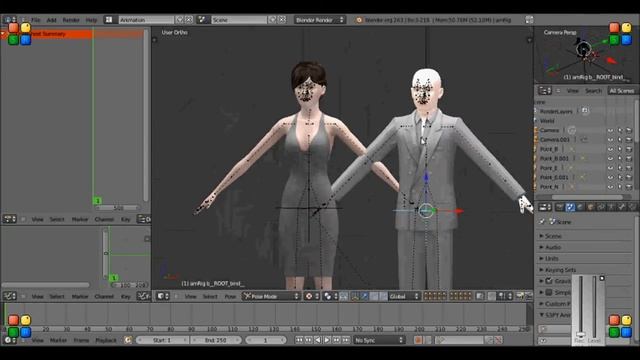Open the World properties tab

tap(580, 207)
